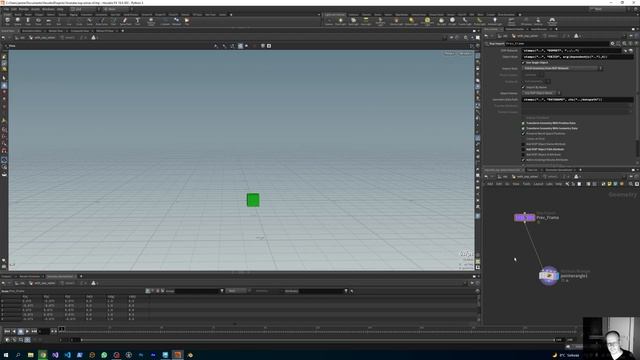This screenshot has height=360, width=640.
Task: Toggle Transform Geometry With Geometry Data
Action: point(523,128)
